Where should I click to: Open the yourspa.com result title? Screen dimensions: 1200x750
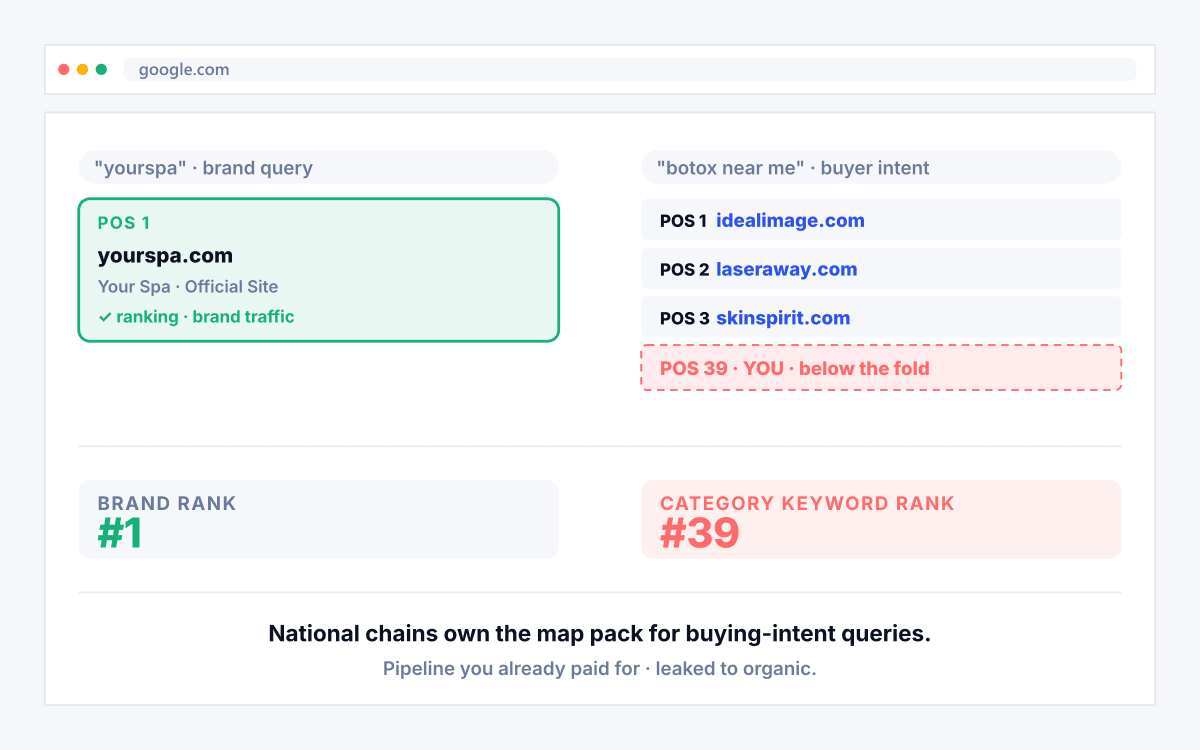click(x=165, y=255)
